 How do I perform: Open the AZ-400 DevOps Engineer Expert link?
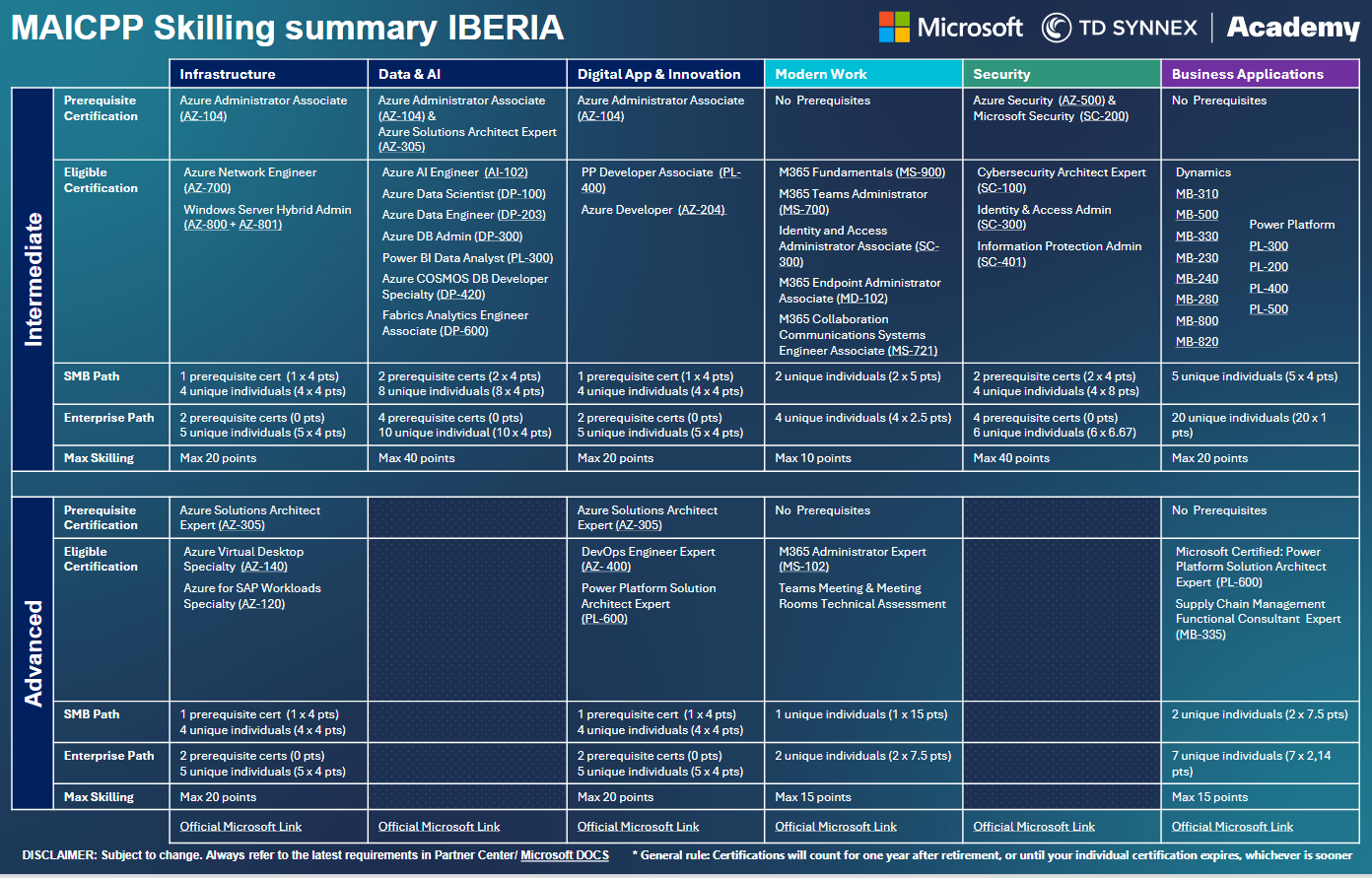click(606, 567)
